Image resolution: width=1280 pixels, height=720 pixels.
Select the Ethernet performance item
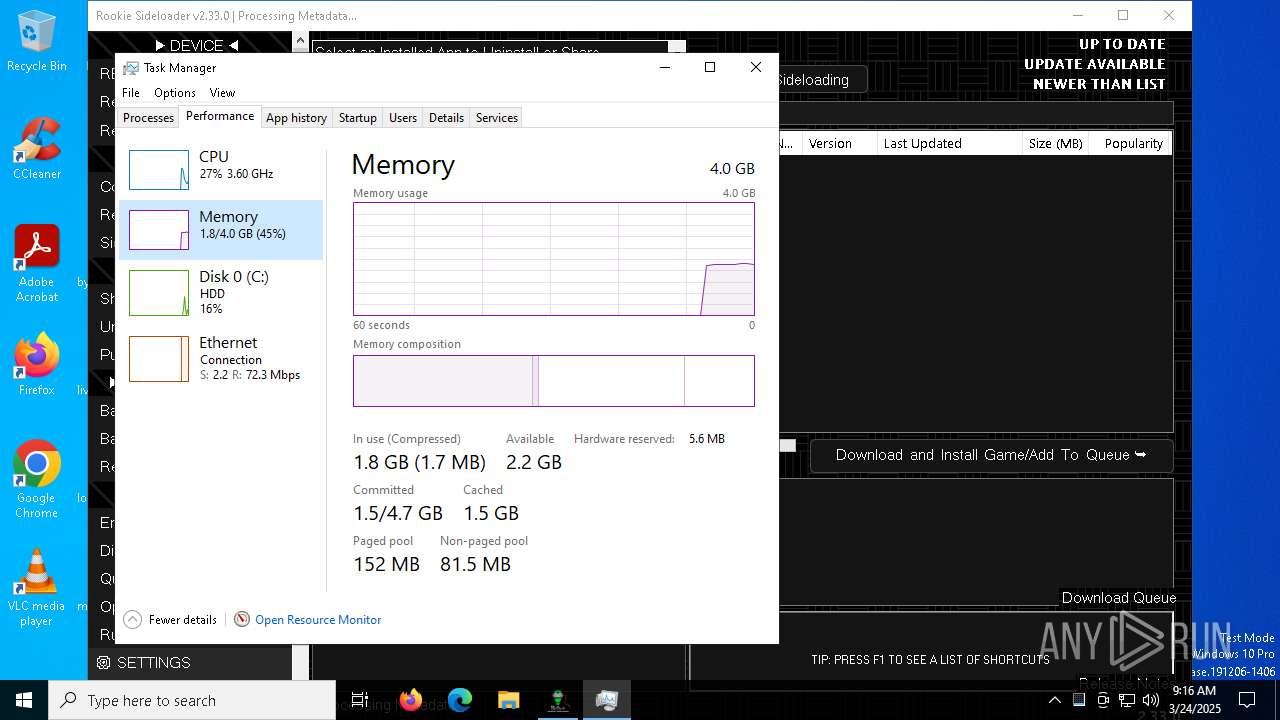coord(221,358)
